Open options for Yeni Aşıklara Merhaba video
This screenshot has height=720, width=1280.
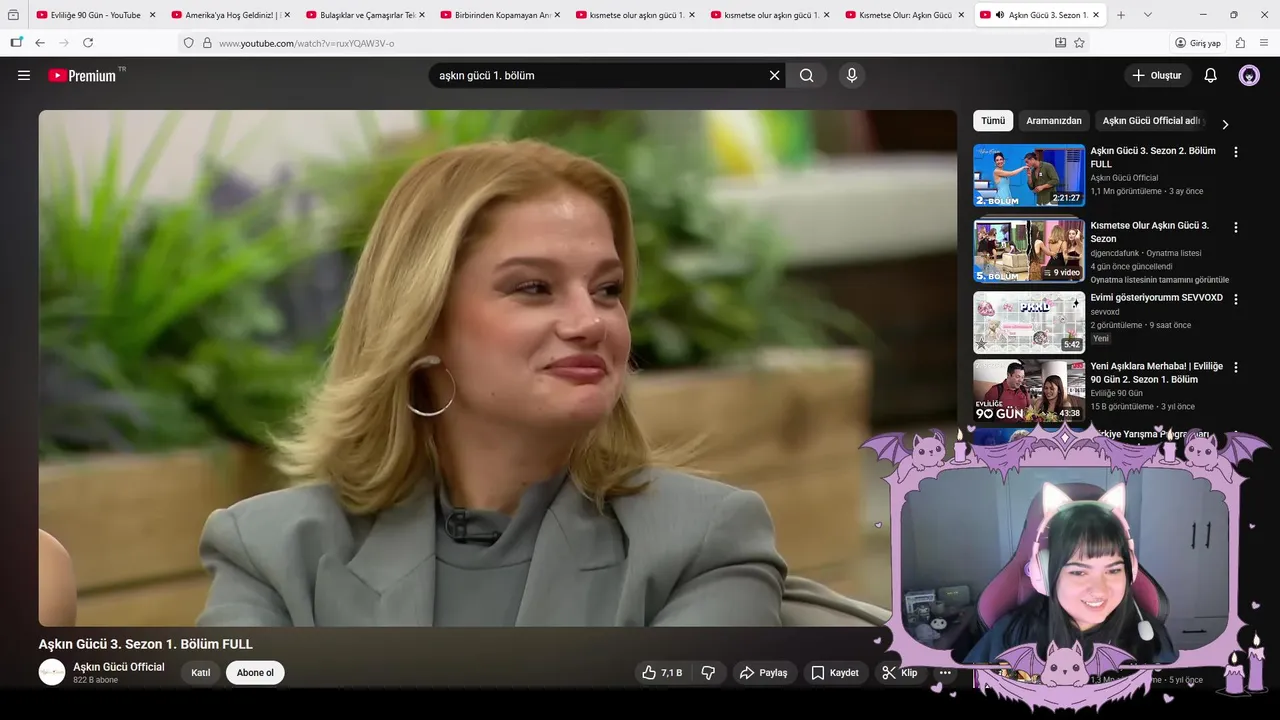click(x=1236, y=367)
